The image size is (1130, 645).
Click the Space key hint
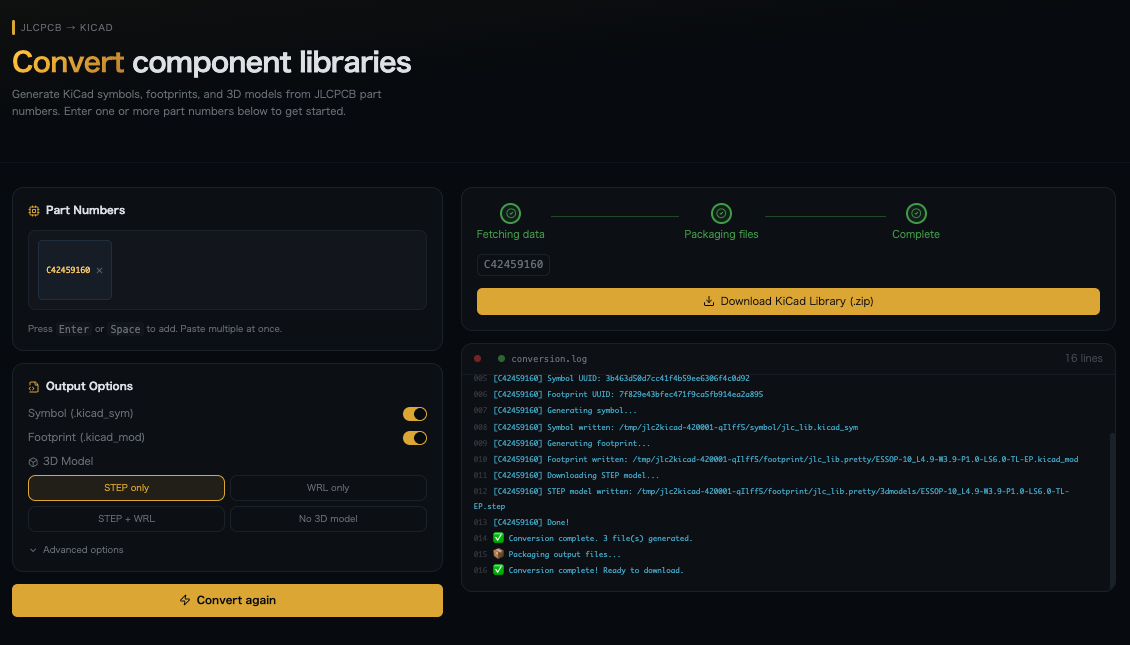(125, 329)
